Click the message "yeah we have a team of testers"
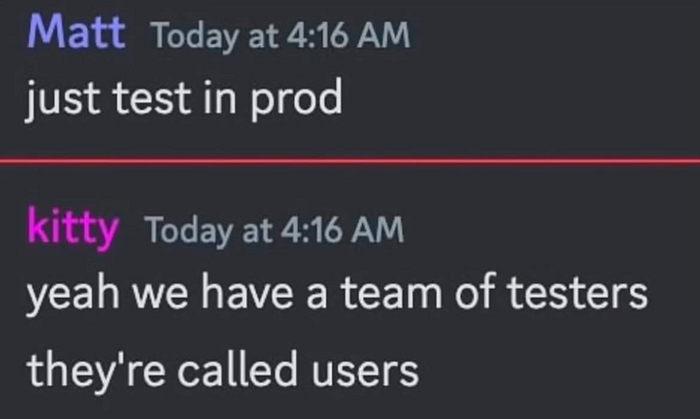 point(336,296)
